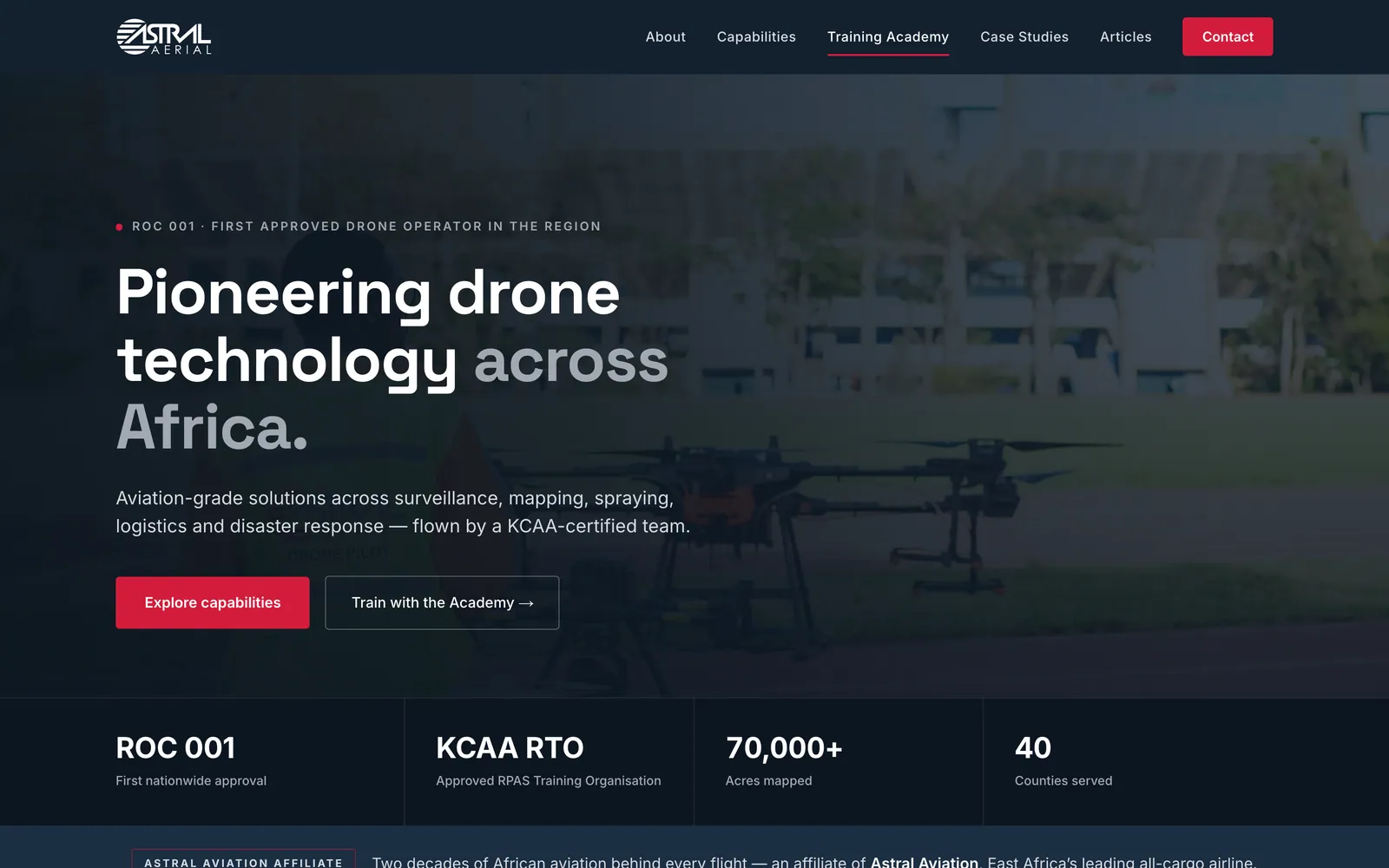Open the Capabilities menu item
The height and width of the screenshot is (868, 1389).
[756, 36]
